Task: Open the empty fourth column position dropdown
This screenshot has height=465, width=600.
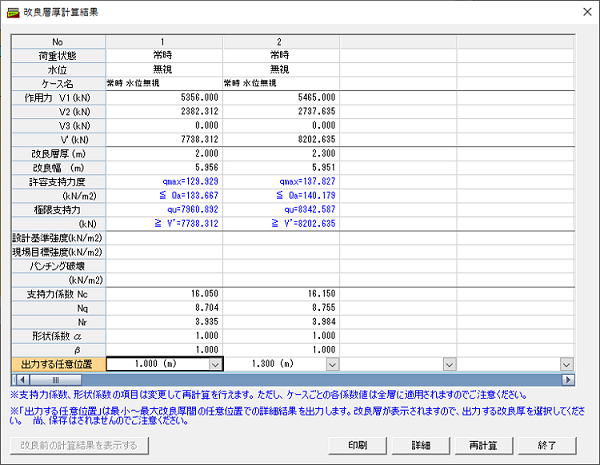Action: tap(566, 365)
